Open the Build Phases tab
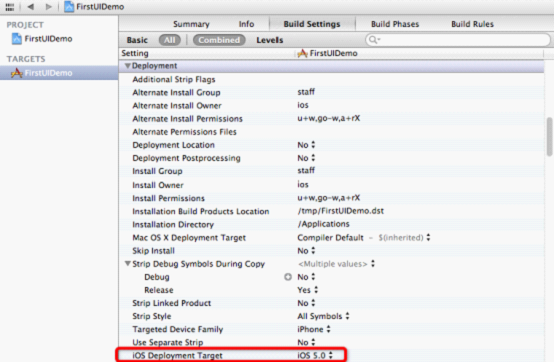 pos(395,24)
